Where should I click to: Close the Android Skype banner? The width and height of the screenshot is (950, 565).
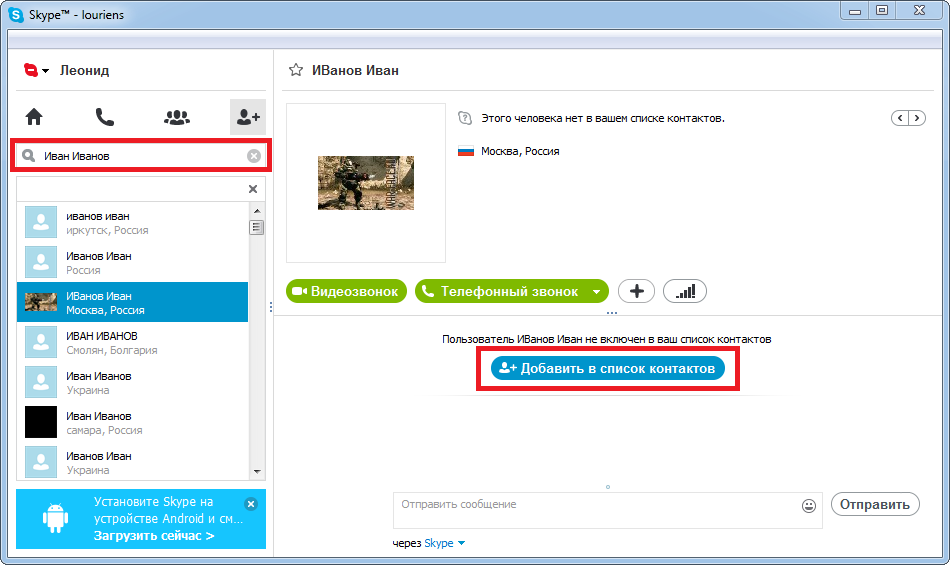tap(251, 504)
